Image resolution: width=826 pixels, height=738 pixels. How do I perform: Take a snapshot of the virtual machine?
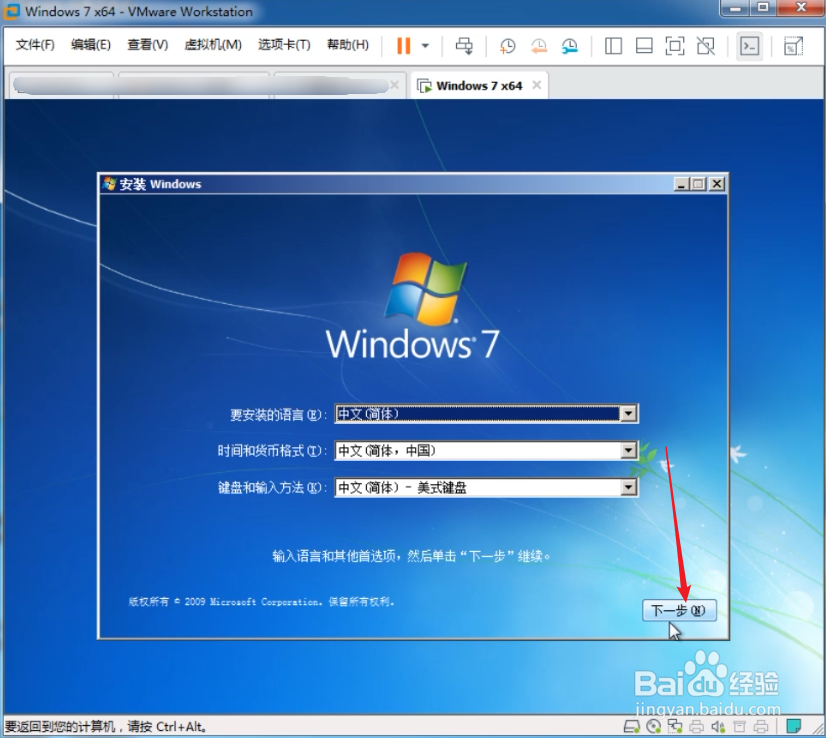(x=507, y=46)
